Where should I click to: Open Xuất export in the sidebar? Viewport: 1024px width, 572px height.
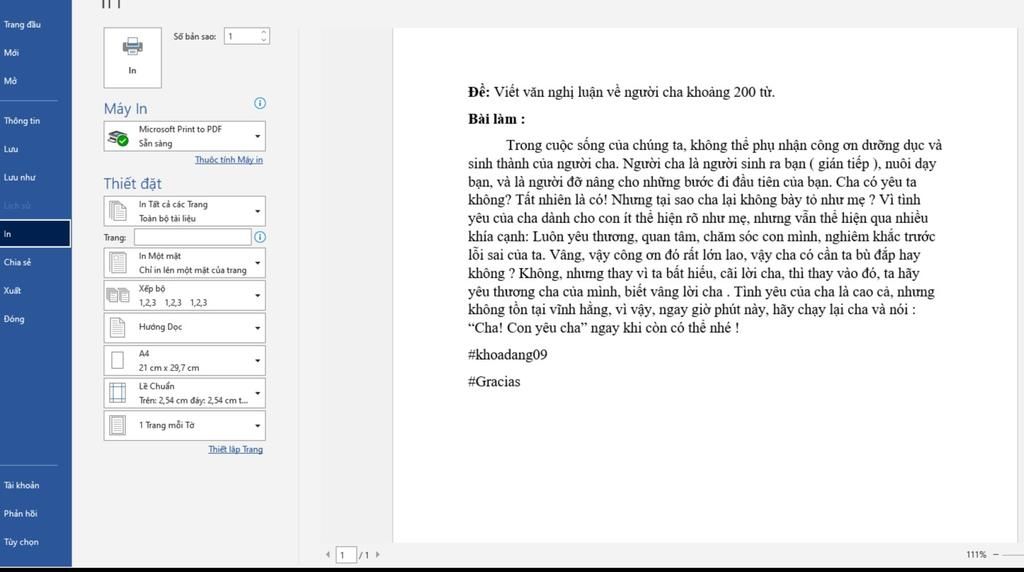(12, 291)
